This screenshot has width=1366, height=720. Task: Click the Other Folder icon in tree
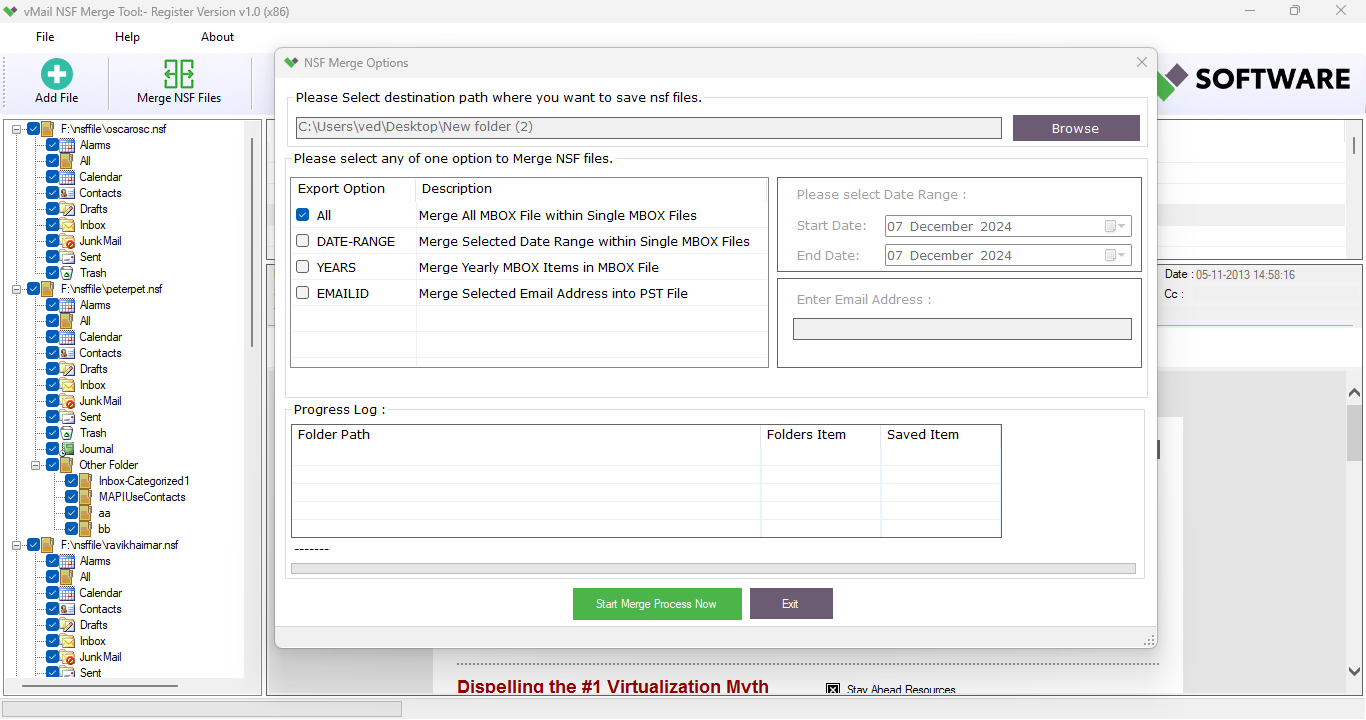coord(67,465)
